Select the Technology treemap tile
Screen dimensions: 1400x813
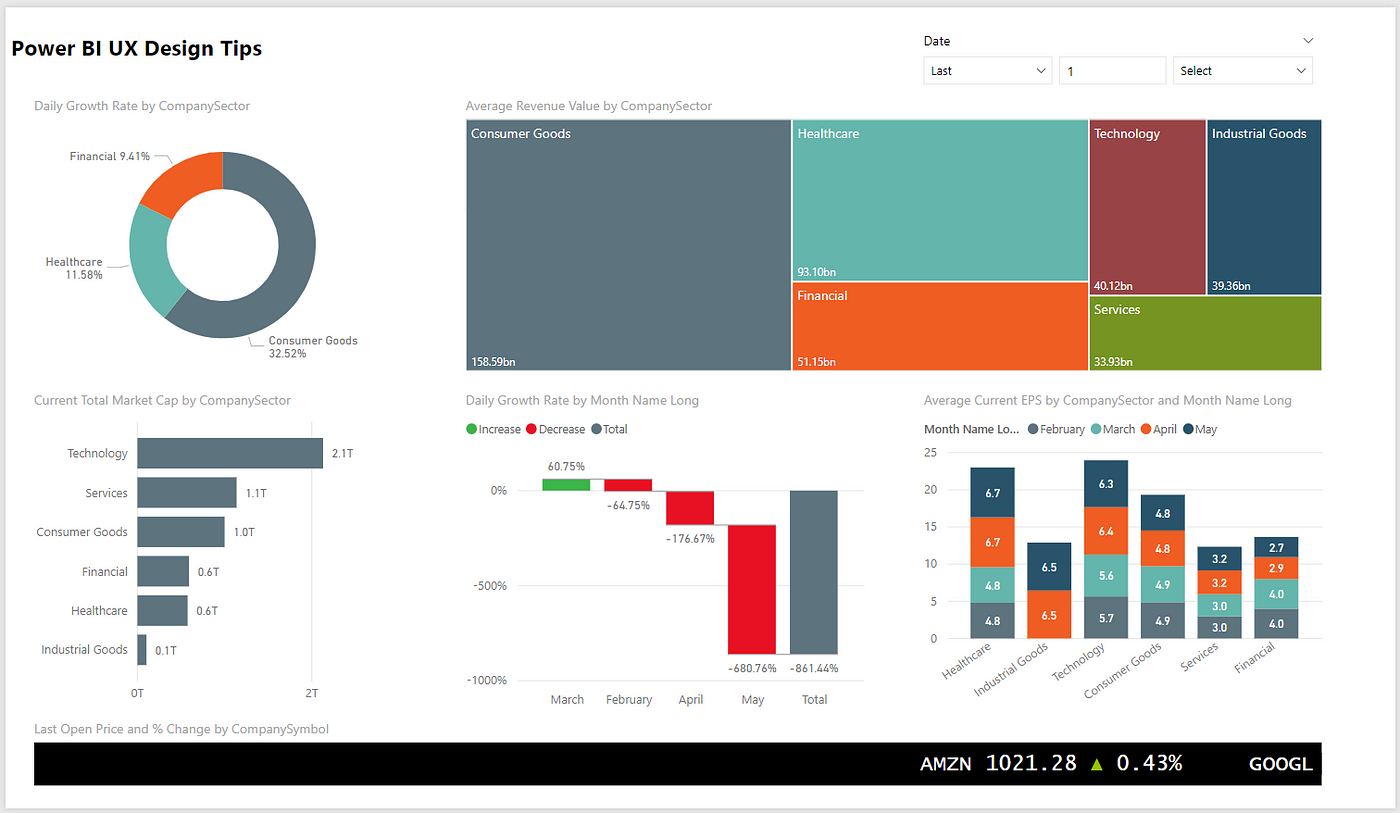coord(1147,207)
